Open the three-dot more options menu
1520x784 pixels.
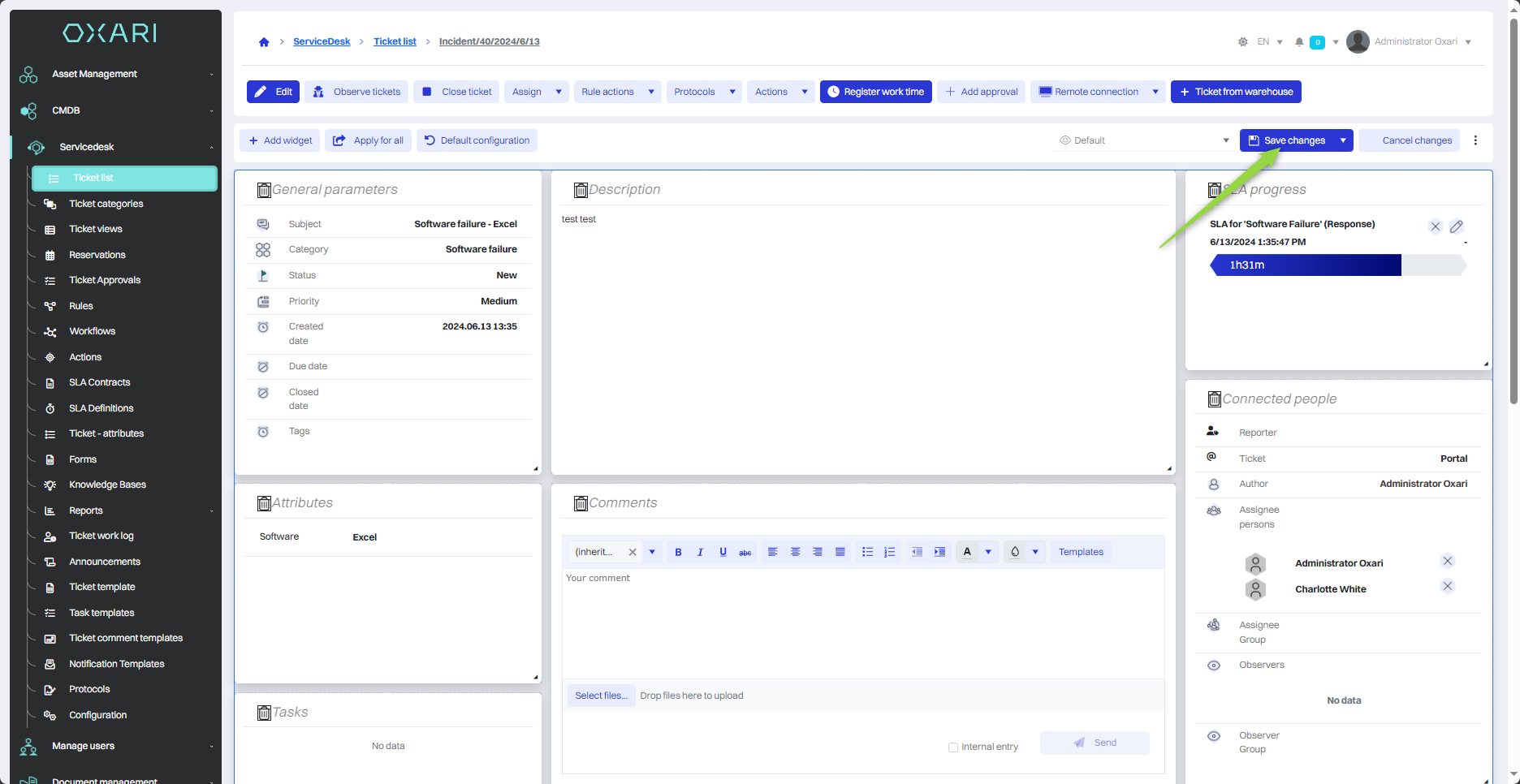click(x=1475, y=140)
